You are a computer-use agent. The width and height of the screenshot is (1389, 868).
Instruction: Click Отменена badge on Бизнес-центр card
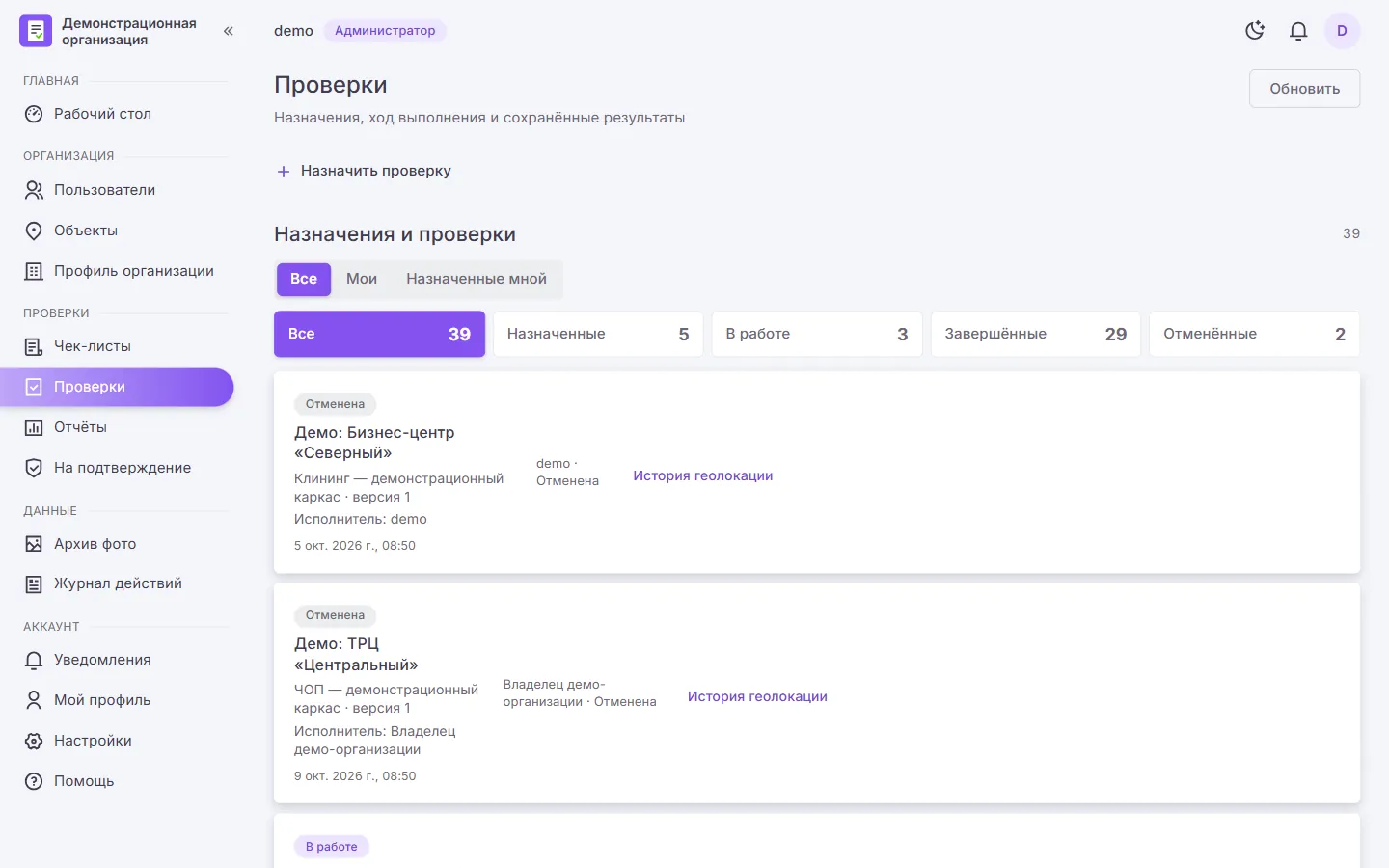335,404
